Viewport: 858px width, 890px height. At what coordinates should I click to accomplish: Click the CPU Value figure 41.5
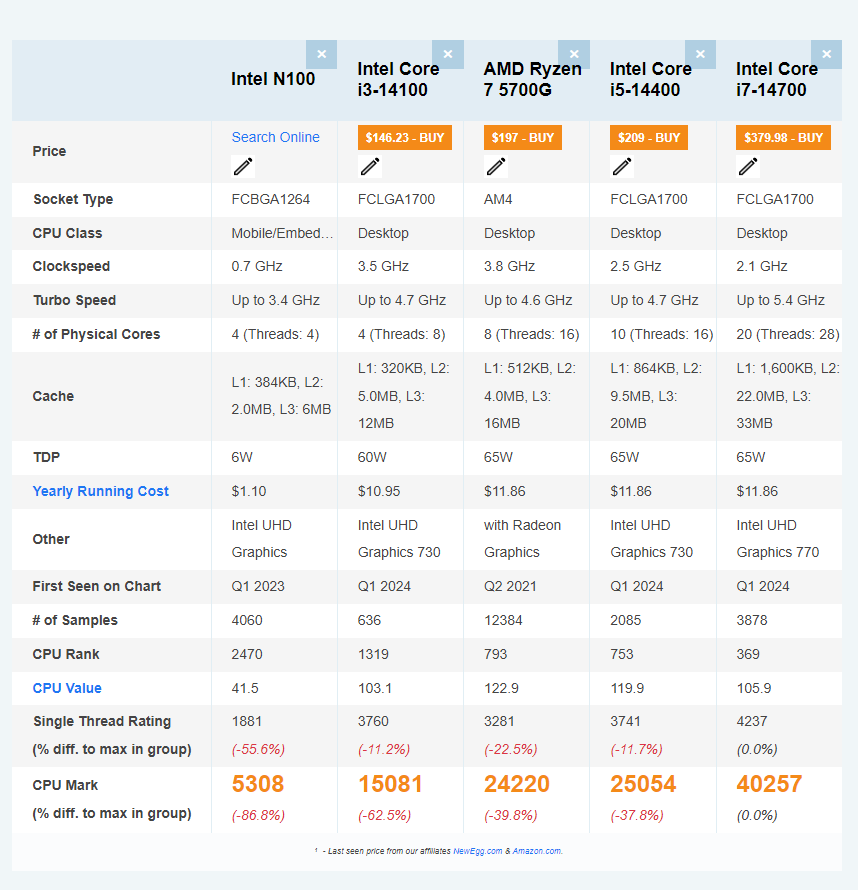pos(245,689)
